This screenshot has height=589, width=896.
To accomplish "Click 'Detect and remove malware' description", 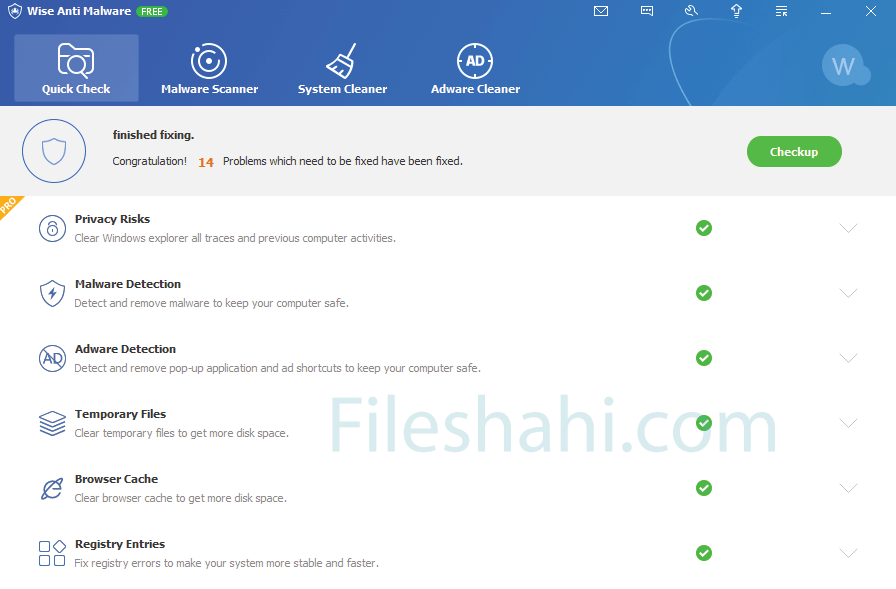I will click(211, 303).
